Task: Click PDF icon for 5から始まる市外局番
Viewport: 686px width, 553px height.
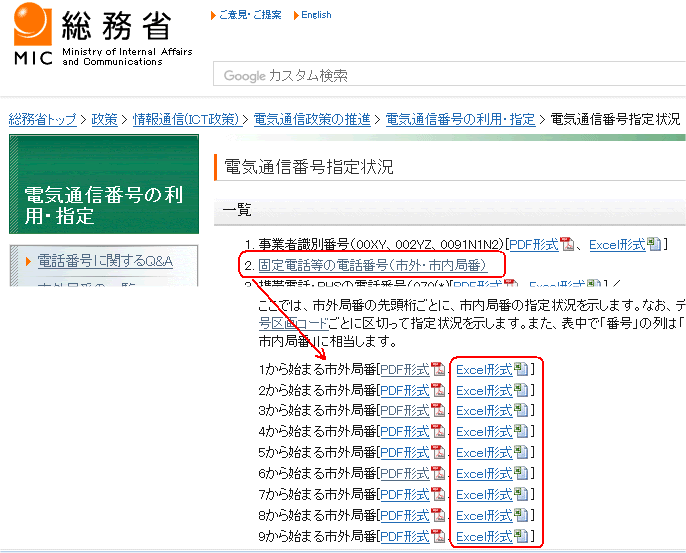Action: (x=438, y=452)
